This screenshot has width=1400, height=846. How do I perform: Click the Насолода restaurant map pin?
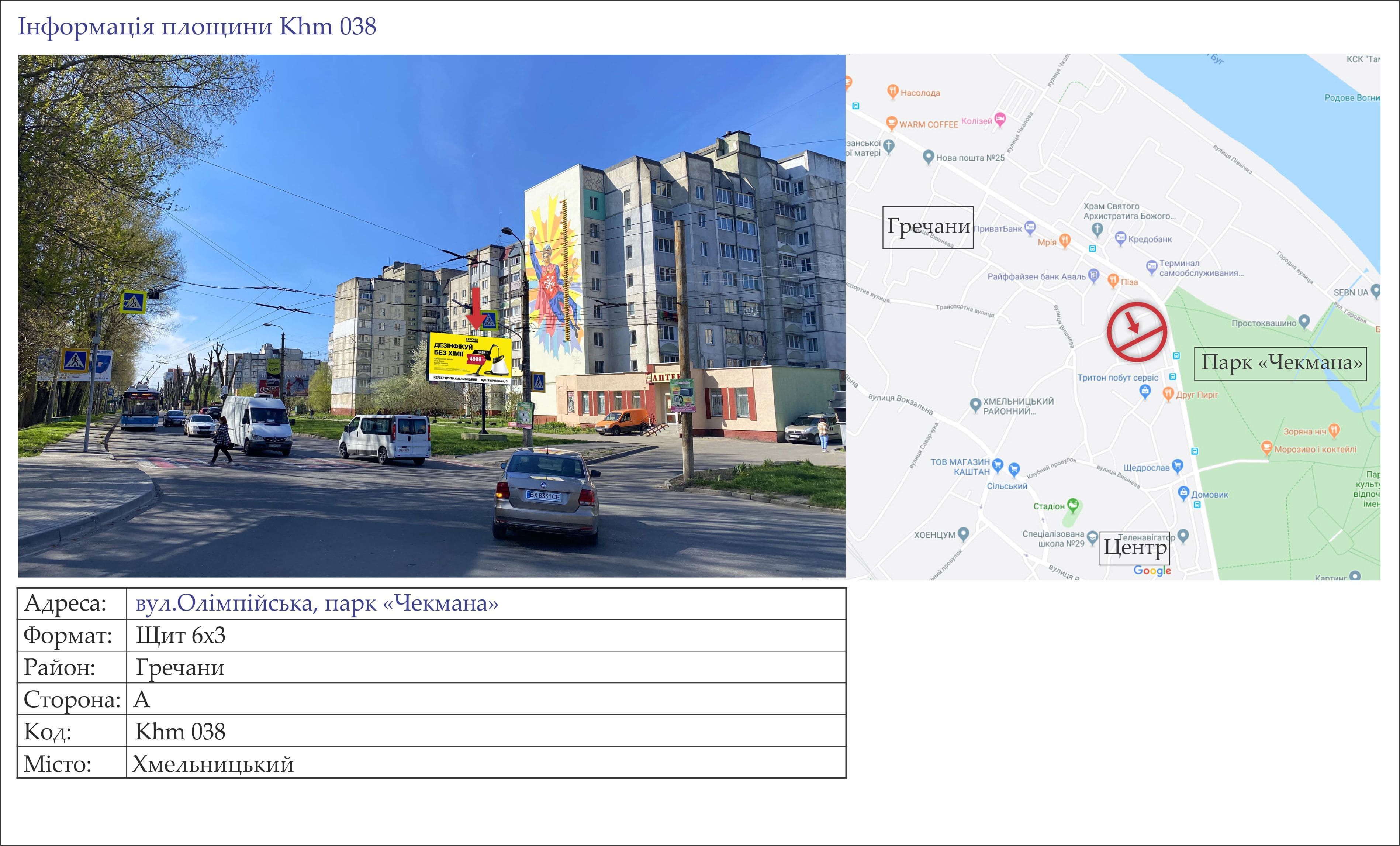tap(893, 92)
